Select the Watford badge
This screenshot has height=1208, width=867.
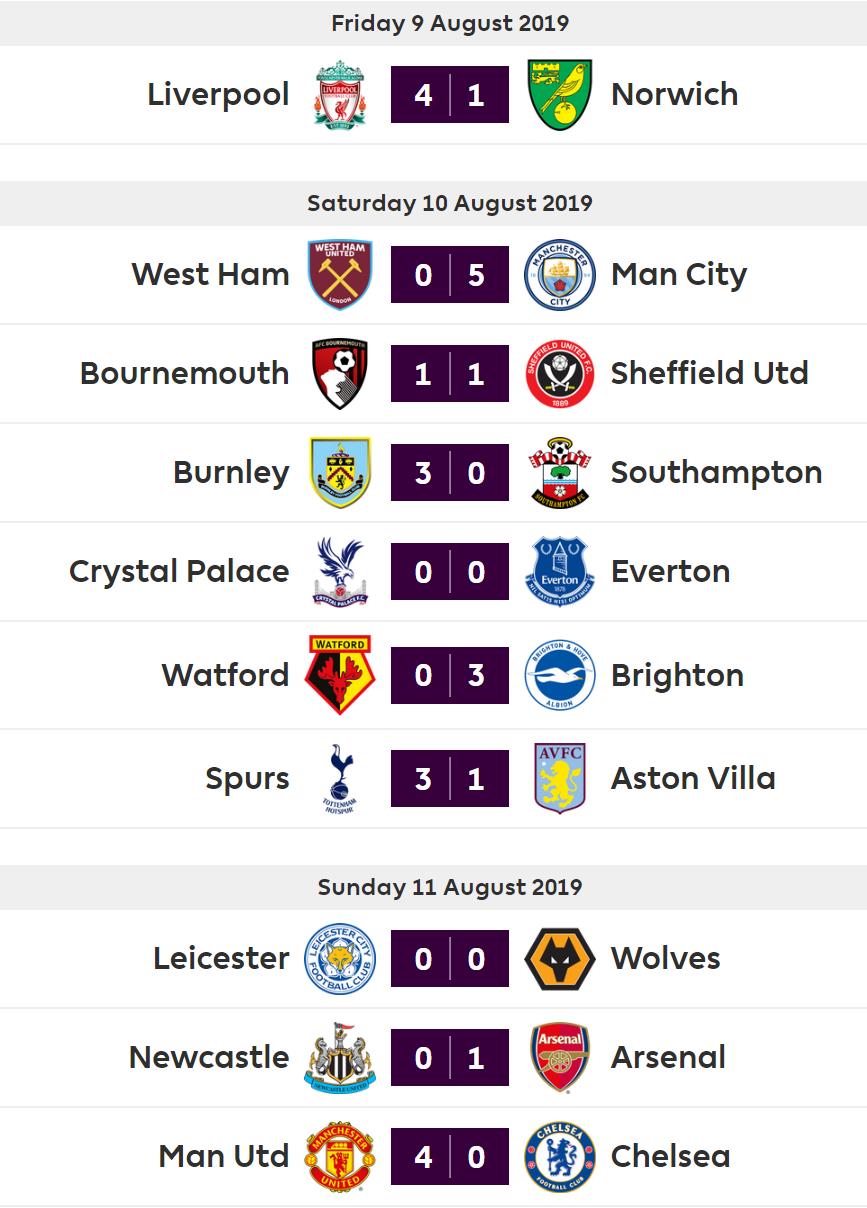pos(340,675)
